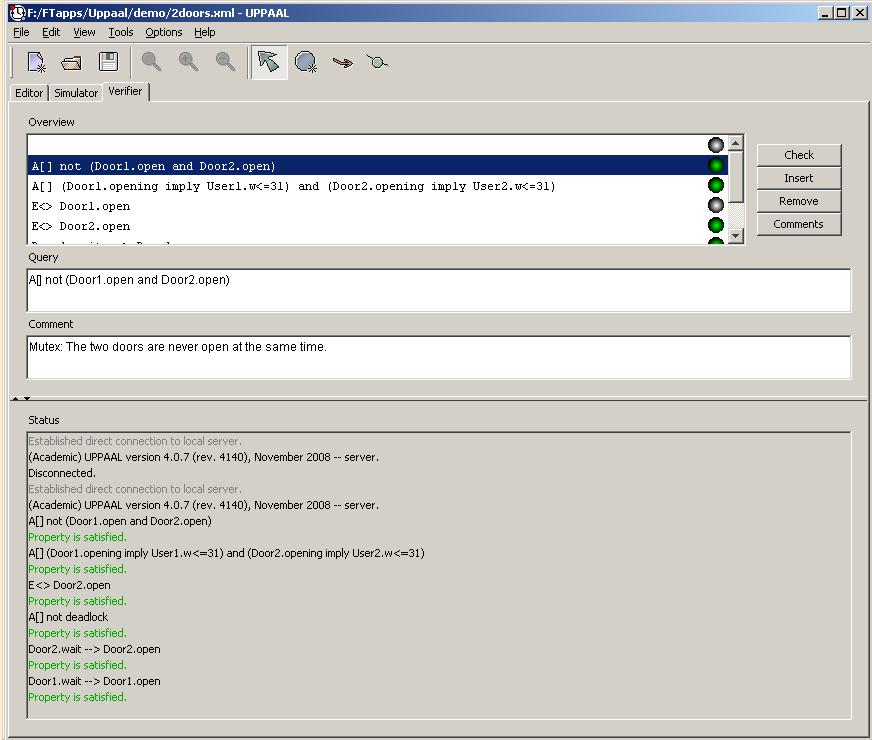Collapse the Status pane with the down-triangle on the divider

[27, 398]
